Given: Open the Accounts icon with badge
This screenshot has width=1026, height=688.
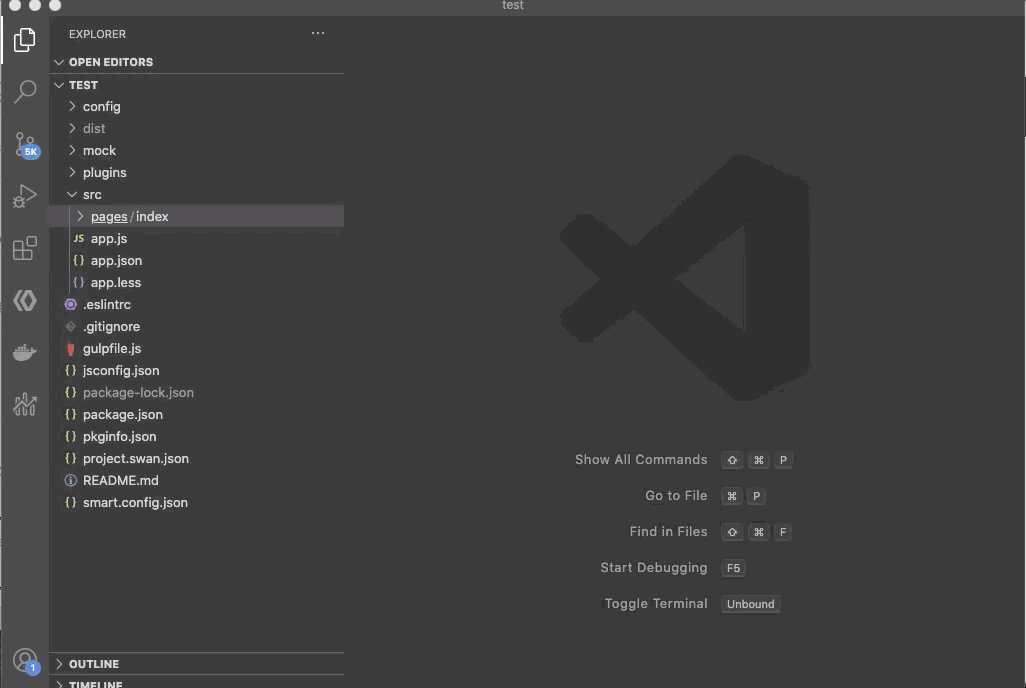Looking at the screenshot, I should [26, 661].
